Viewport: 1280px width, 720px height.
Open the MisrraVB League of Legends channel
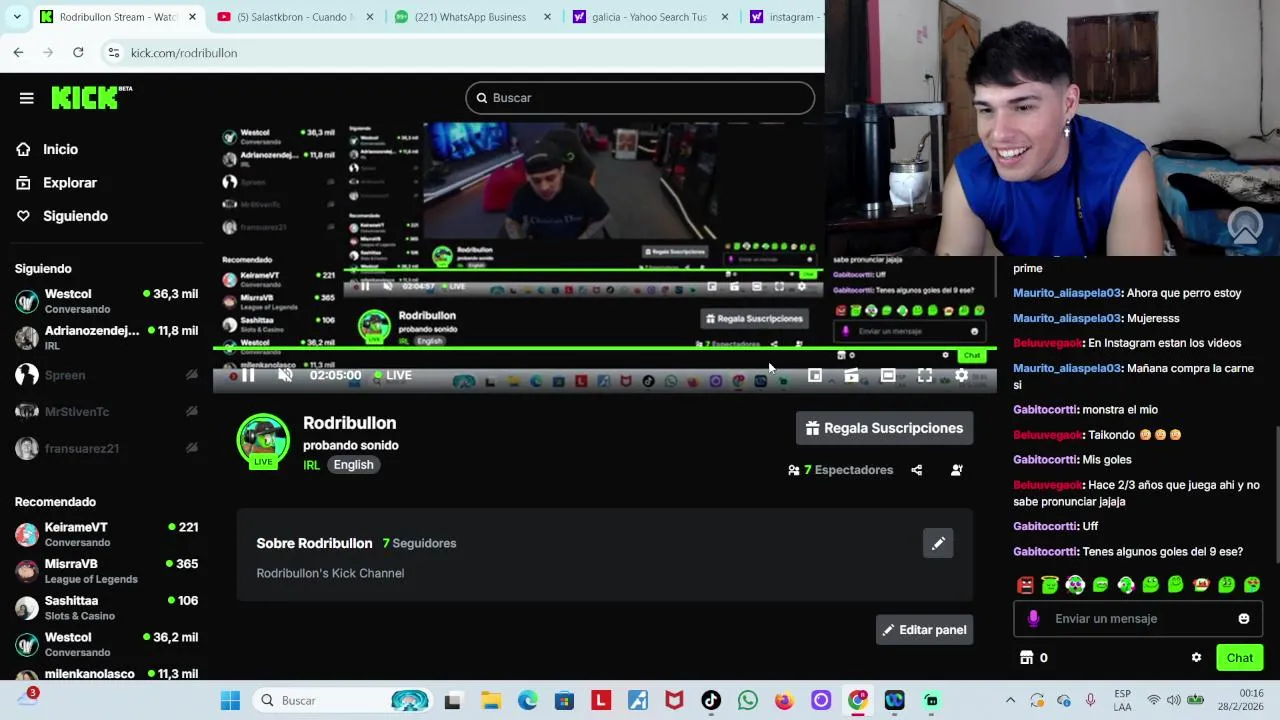coord(106,571)
